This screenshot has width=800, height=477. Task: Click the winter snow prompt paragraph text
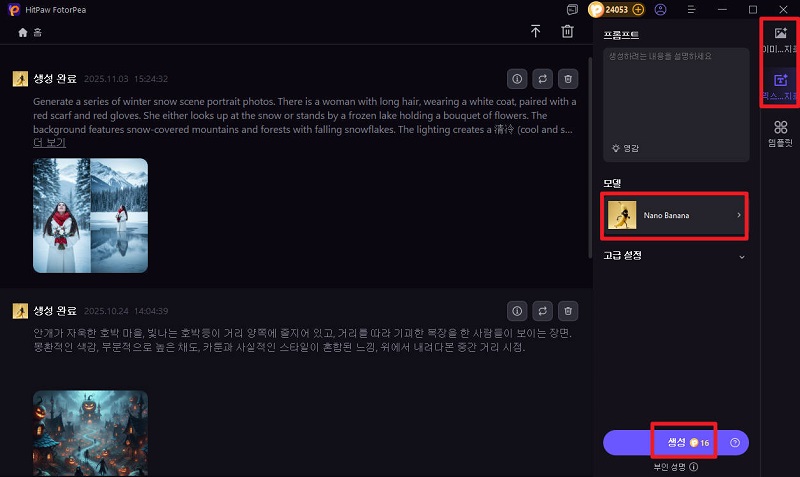pyautogui.click(x=305, y=116)
